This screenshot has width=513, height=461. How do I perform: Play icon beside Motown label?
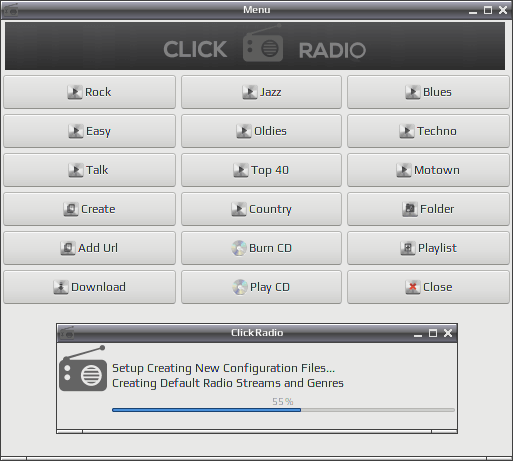pyautogui.click(x=404, y=170)
